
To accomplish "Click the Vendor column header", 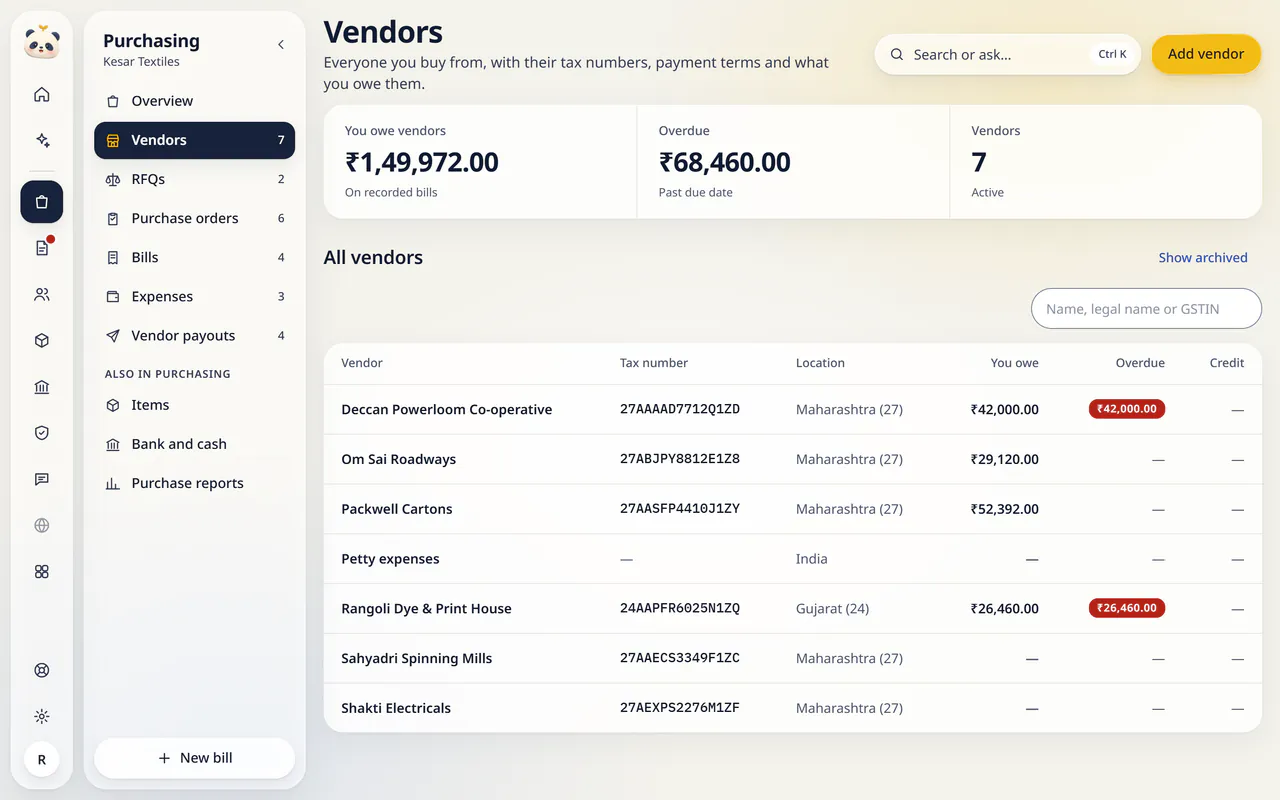I will pyautogui.click(x=362, y=363).
